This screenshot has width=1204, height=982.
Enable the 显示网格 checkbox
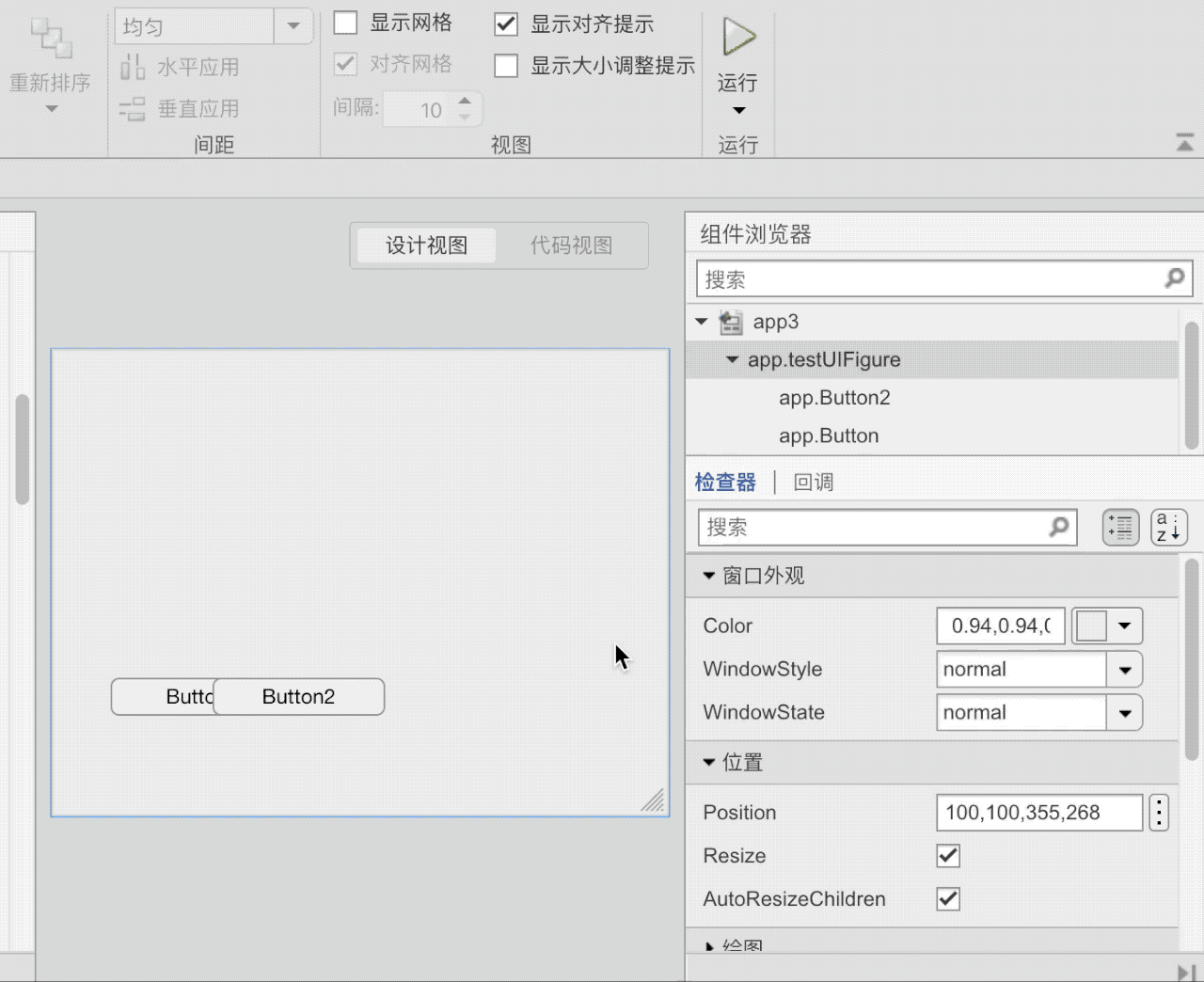345,23
